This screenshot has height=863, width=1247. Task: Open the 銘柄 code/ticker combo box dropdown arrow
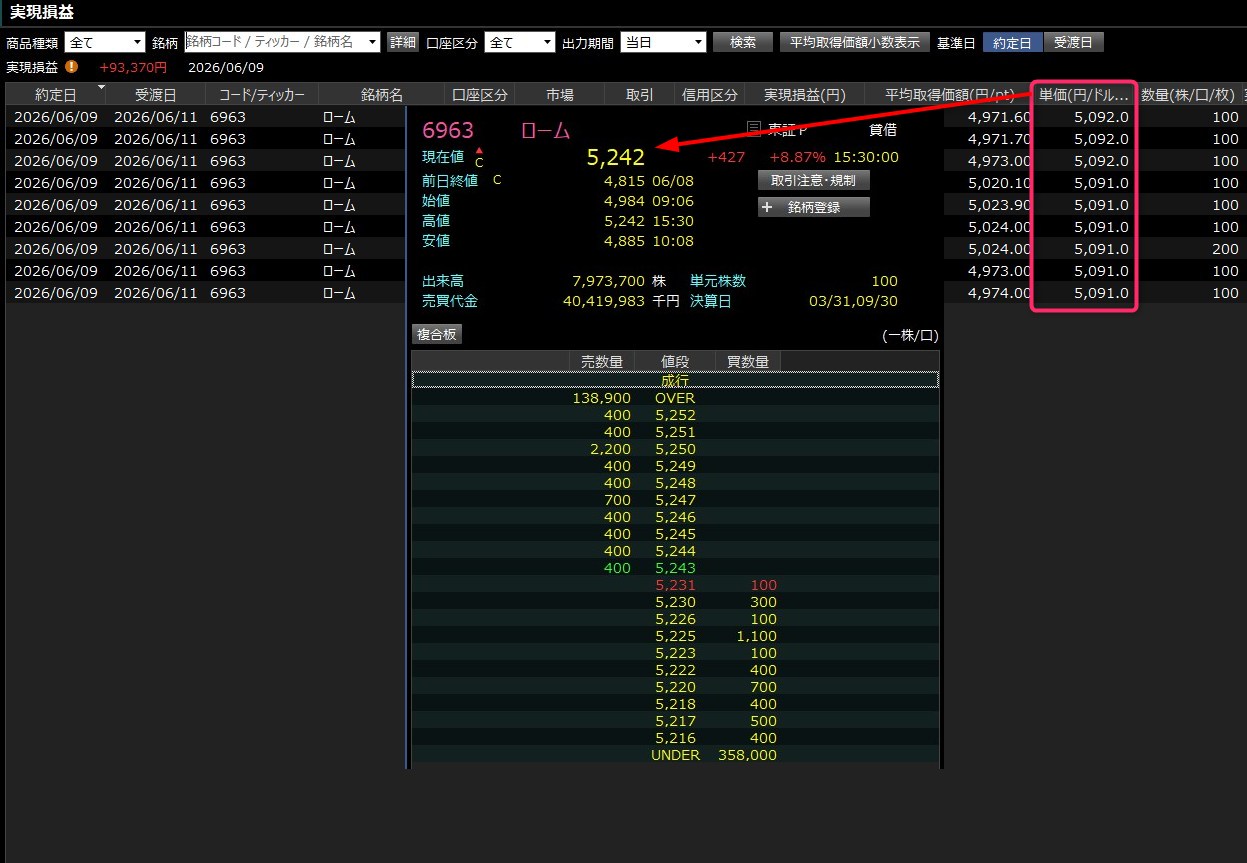pyautogui.click(x=373, y=42)
